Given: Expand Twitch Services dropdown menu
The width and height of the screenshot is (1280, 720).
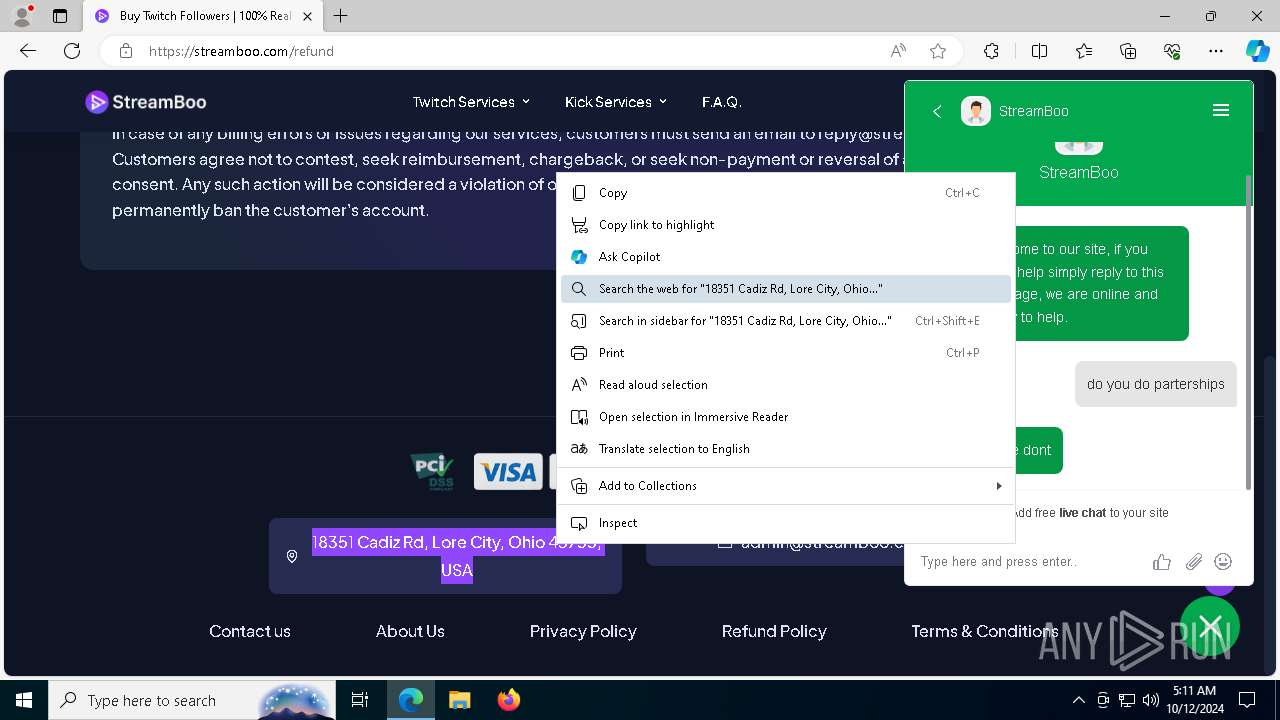Looking at the screenshot, I should click(471, 102).
